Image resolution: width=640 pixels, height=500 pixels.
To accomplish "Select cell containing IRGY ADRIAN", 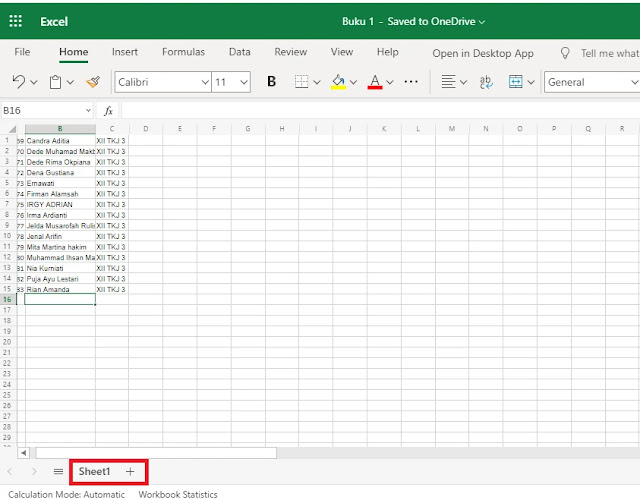I will point(60,204).
